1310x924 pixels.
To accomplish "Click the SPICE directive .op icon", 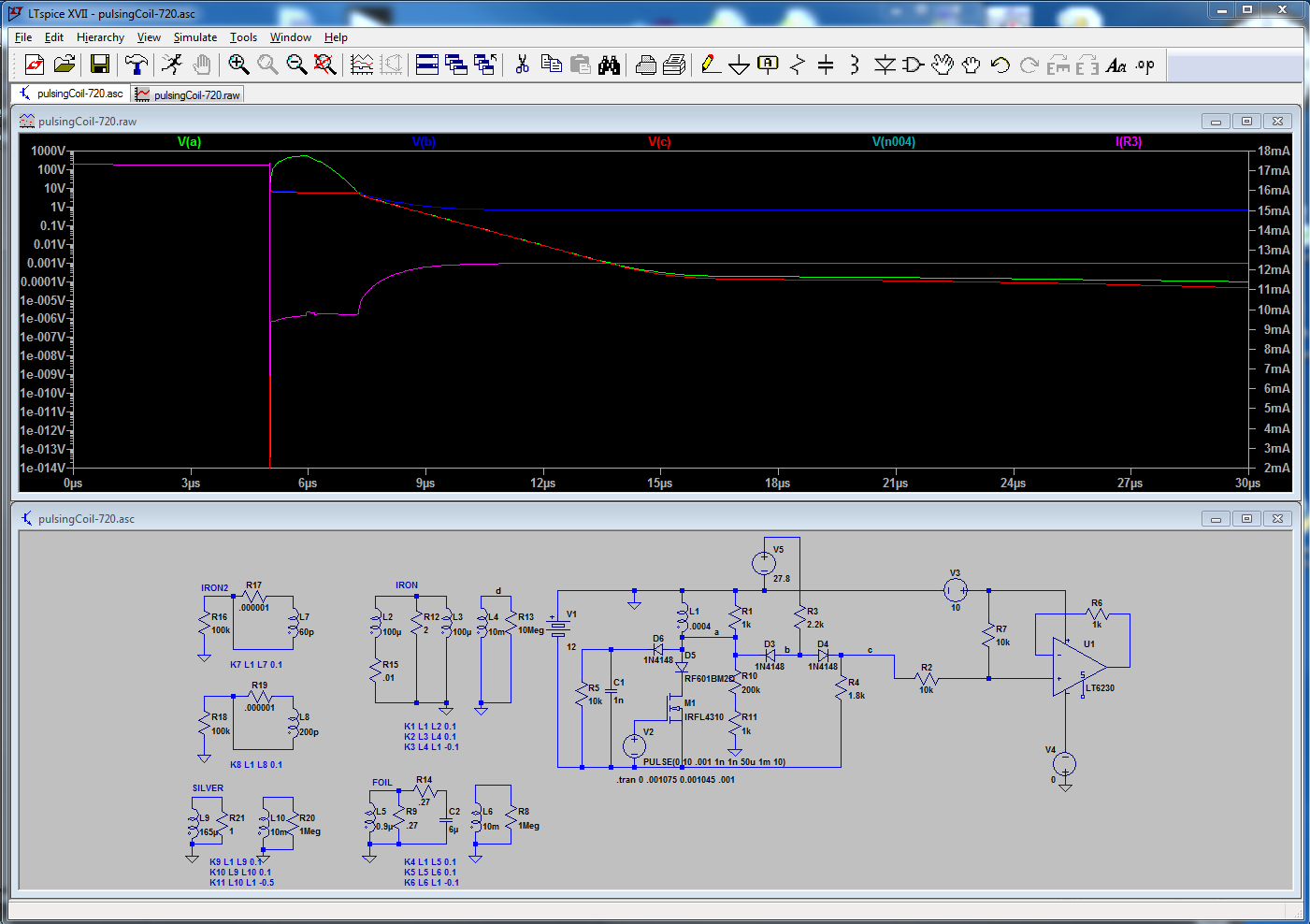I will (1145, 64).
